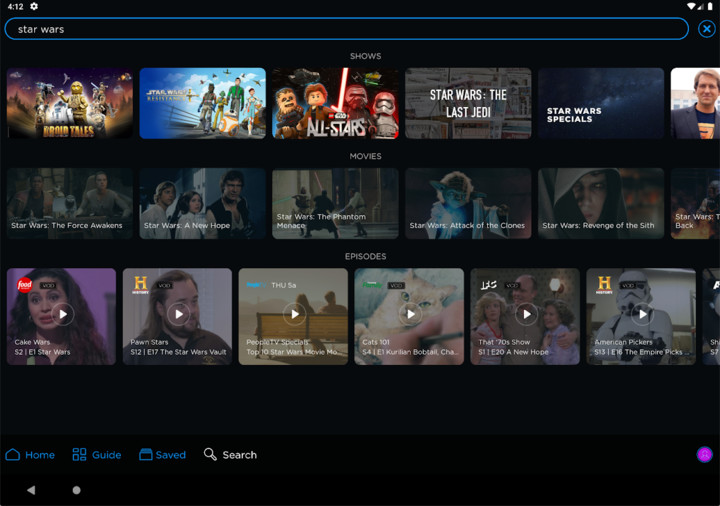720x506 pixels.
Task: Play American Pickers episode
Action: coord(642,314)
